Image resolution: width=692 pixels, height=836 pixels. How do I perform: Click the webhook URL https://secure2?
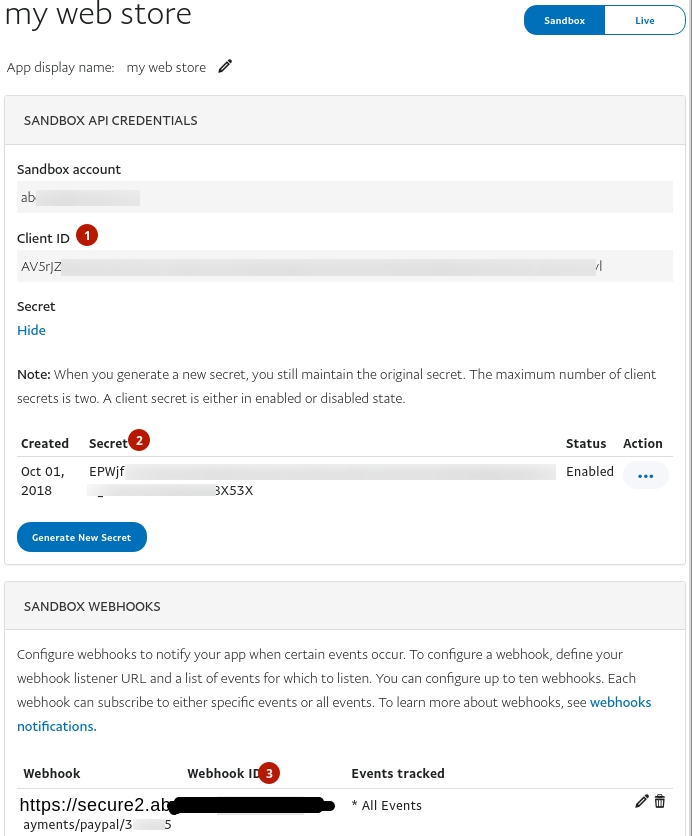tap(177, 813)
